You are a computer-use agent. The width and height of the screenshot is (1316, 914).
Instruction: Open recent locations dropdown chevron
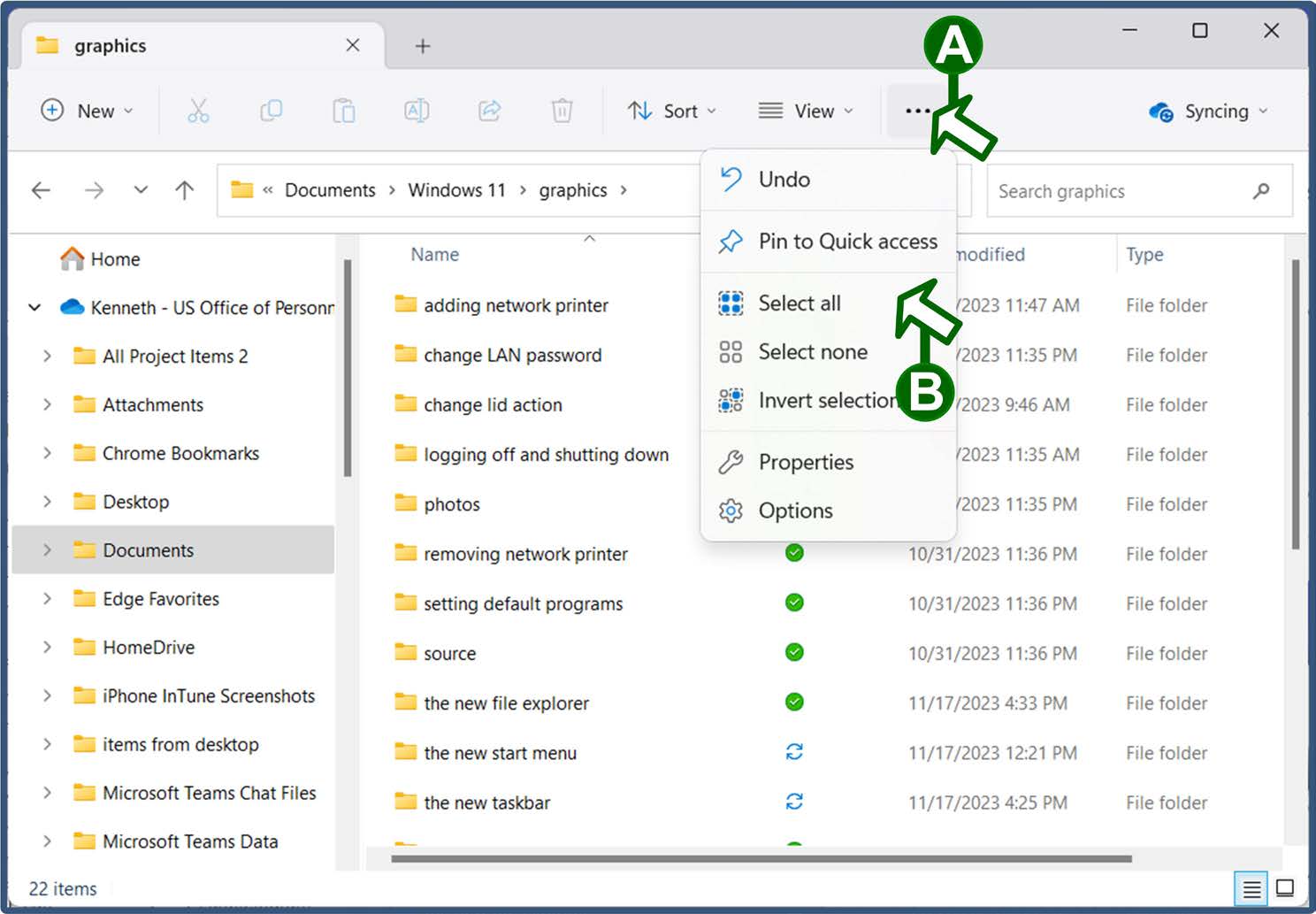(x=140, y=189)
